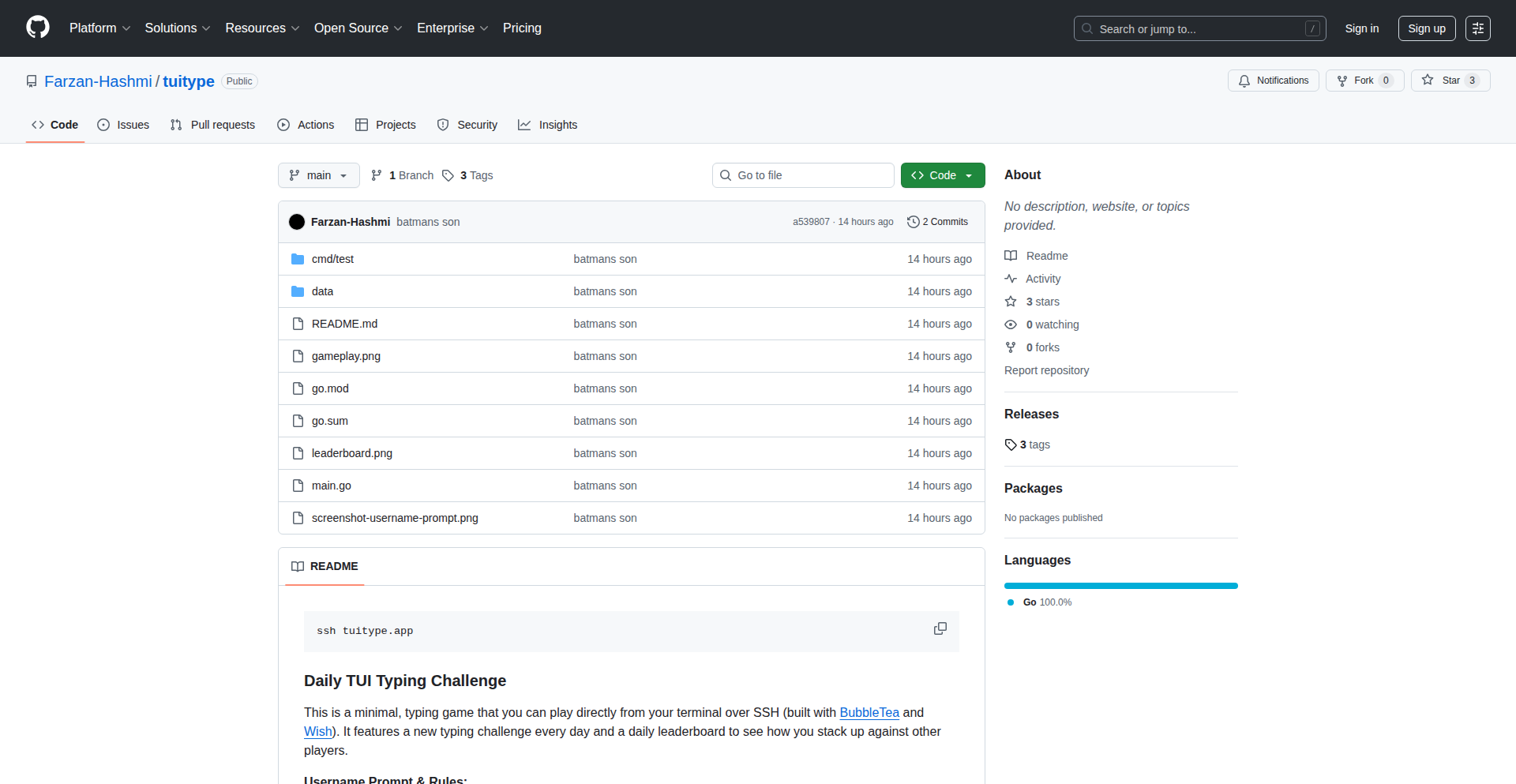Viewport: 1516px width, 784px height.
Task: Open the Pull requests tab
Action: click(x=212, y=125)
